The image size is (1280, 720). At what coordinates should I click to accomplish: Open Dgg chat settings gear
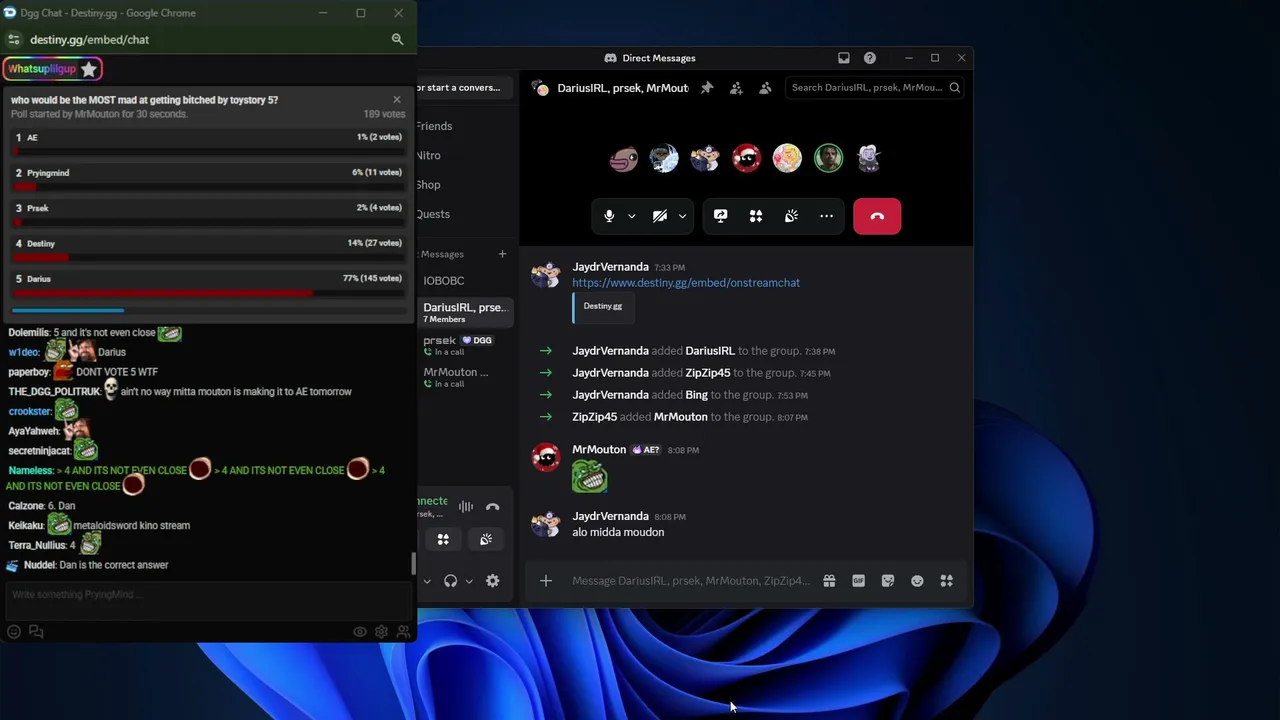[381, 632]
